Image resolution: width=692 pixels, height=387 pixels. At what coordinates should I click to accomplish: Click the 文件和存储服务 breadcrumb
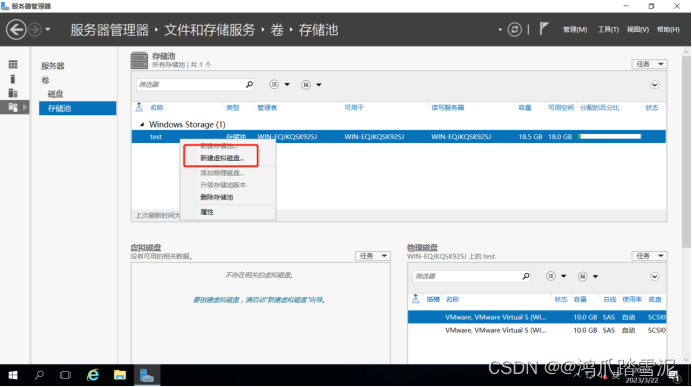pyautogui.click(x=210, y=30)
